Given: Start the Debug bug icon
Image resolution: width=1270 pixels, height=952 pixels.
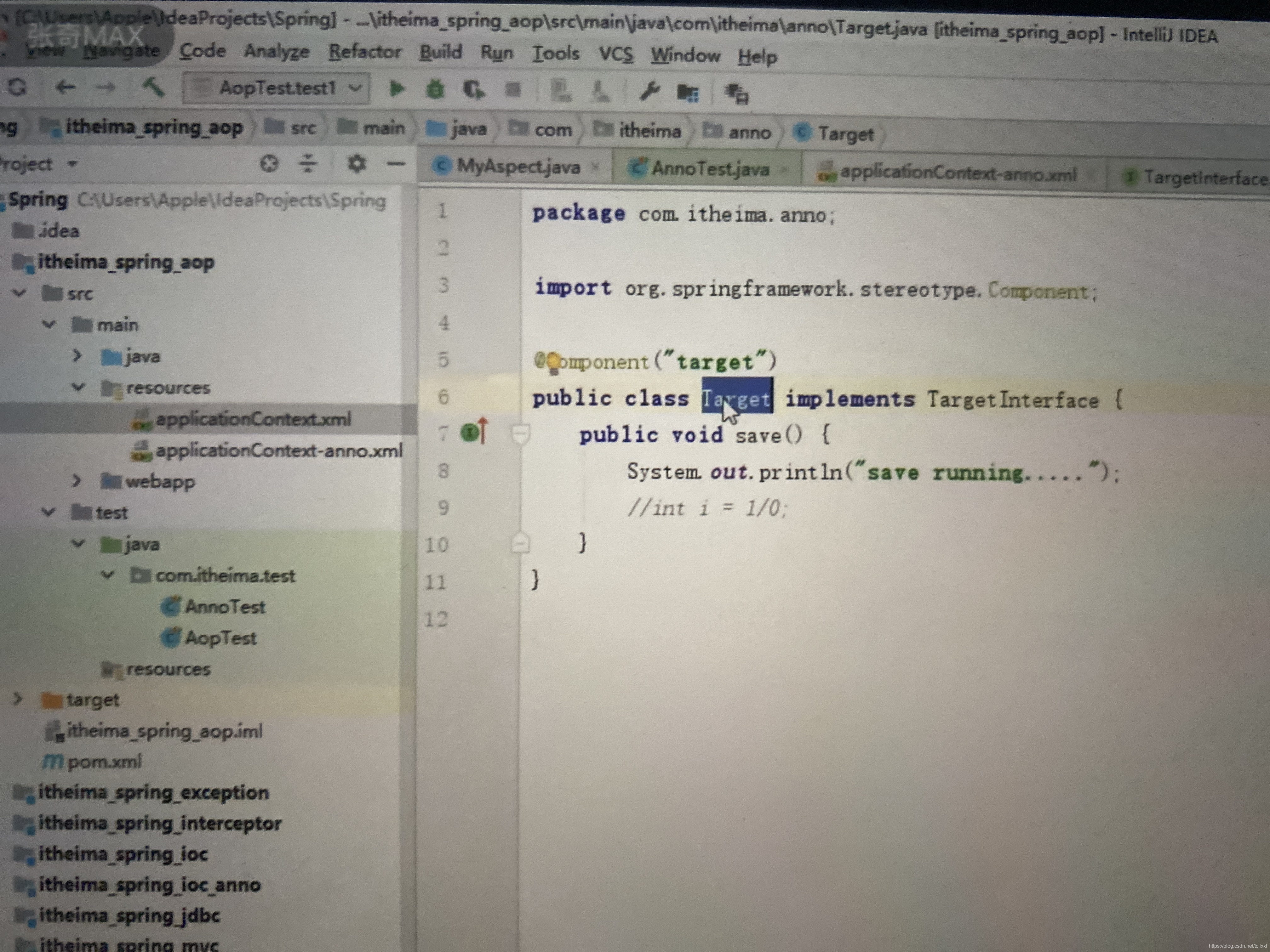Looking at the screenshot, I should 435,89.
